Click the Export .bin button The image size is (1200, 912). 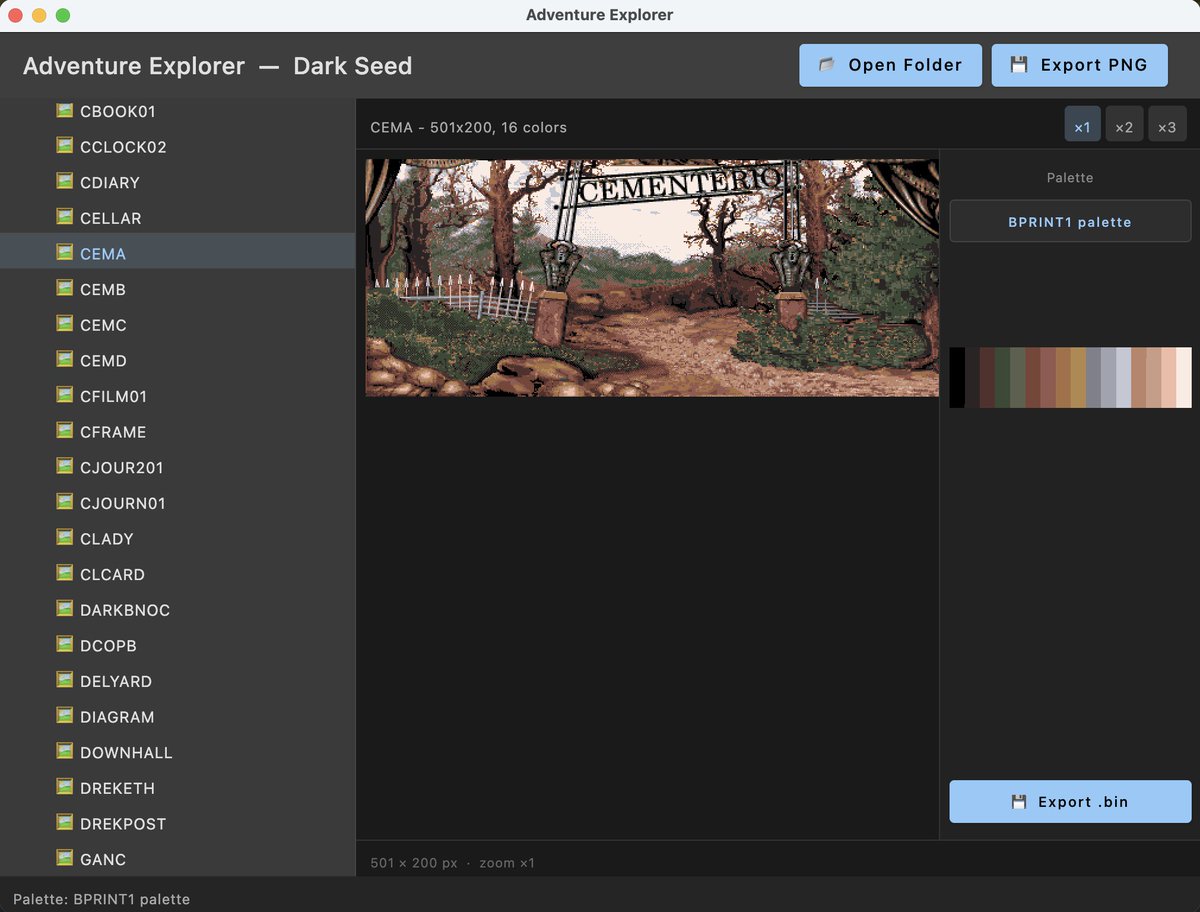point(1070,802)
